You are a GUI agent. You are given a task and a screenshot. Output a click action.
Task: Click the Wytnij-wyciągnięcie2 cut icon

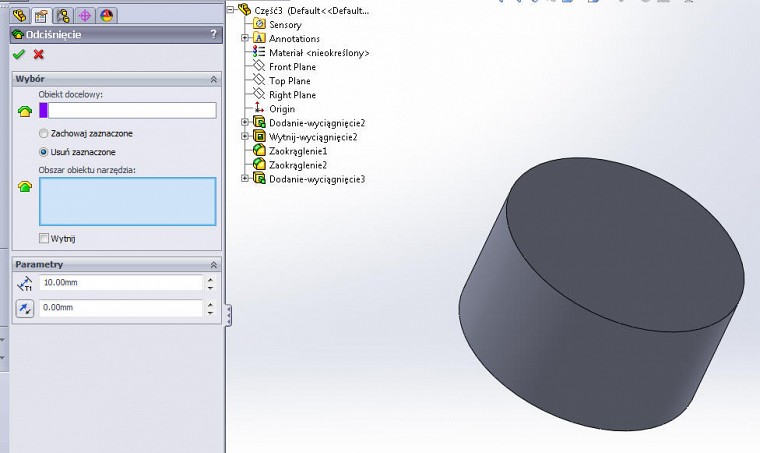(x=259, y=136)
